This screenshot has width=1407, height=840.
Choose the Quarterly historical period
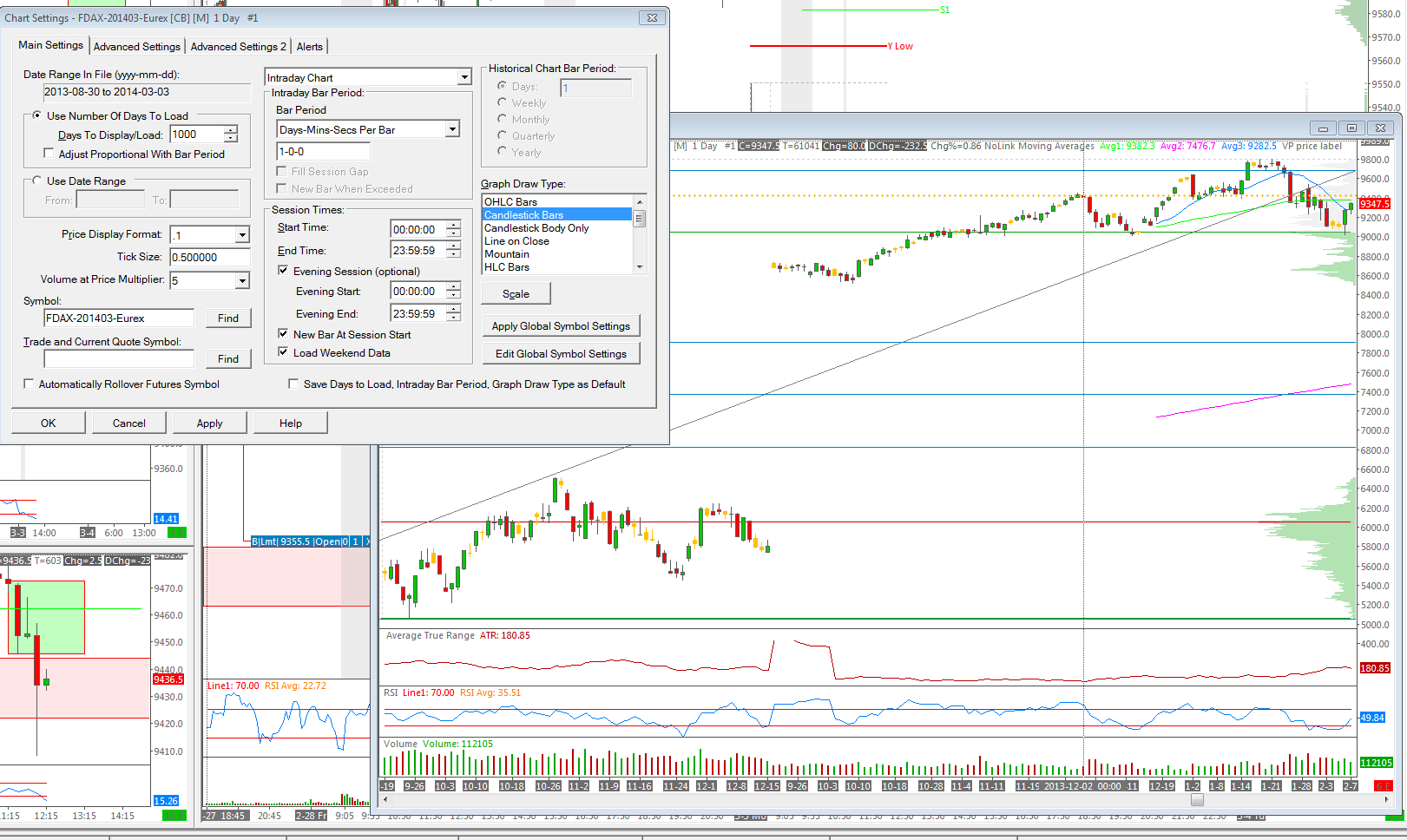pos(502,135)
